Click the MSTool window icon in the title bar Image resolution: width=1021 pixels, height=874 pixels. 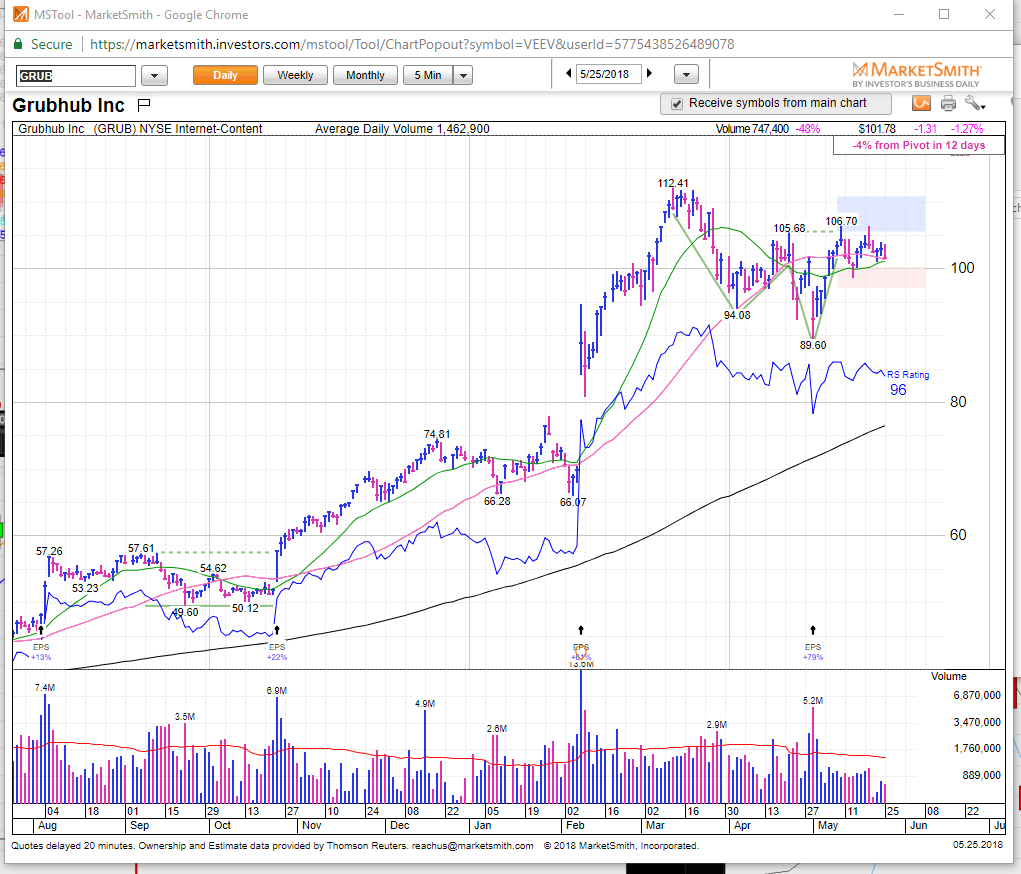21,14
